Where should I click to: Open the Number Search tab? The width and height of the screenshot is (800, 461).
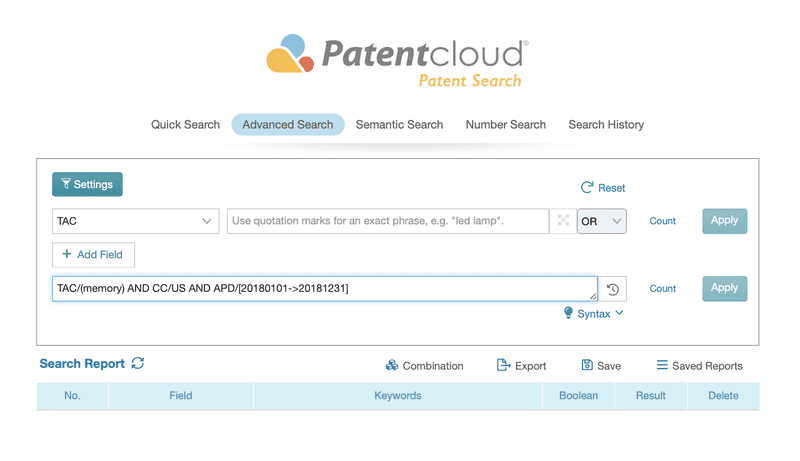tap(506, 124)
